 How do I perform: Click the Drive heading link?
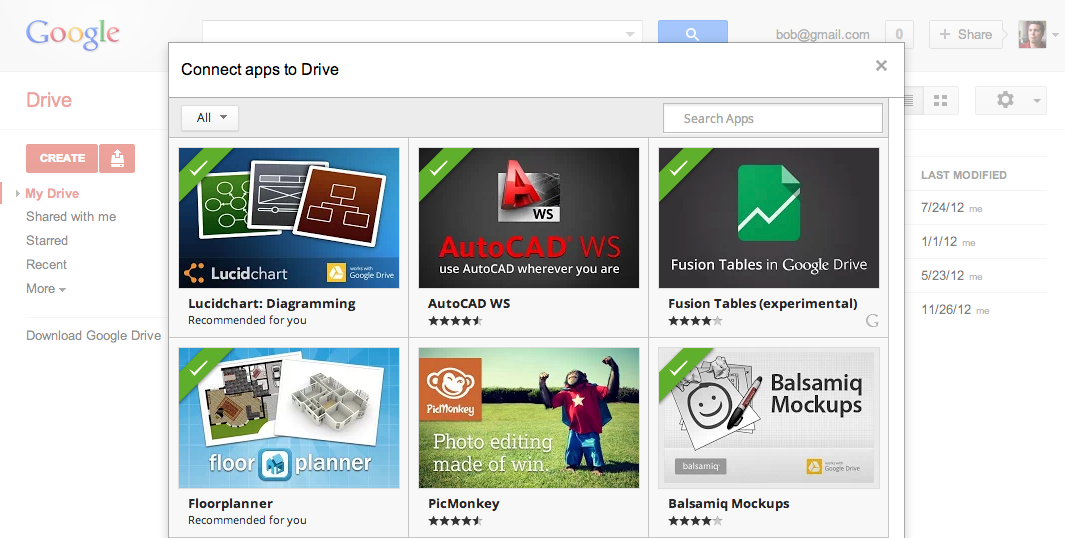point(49,100)
